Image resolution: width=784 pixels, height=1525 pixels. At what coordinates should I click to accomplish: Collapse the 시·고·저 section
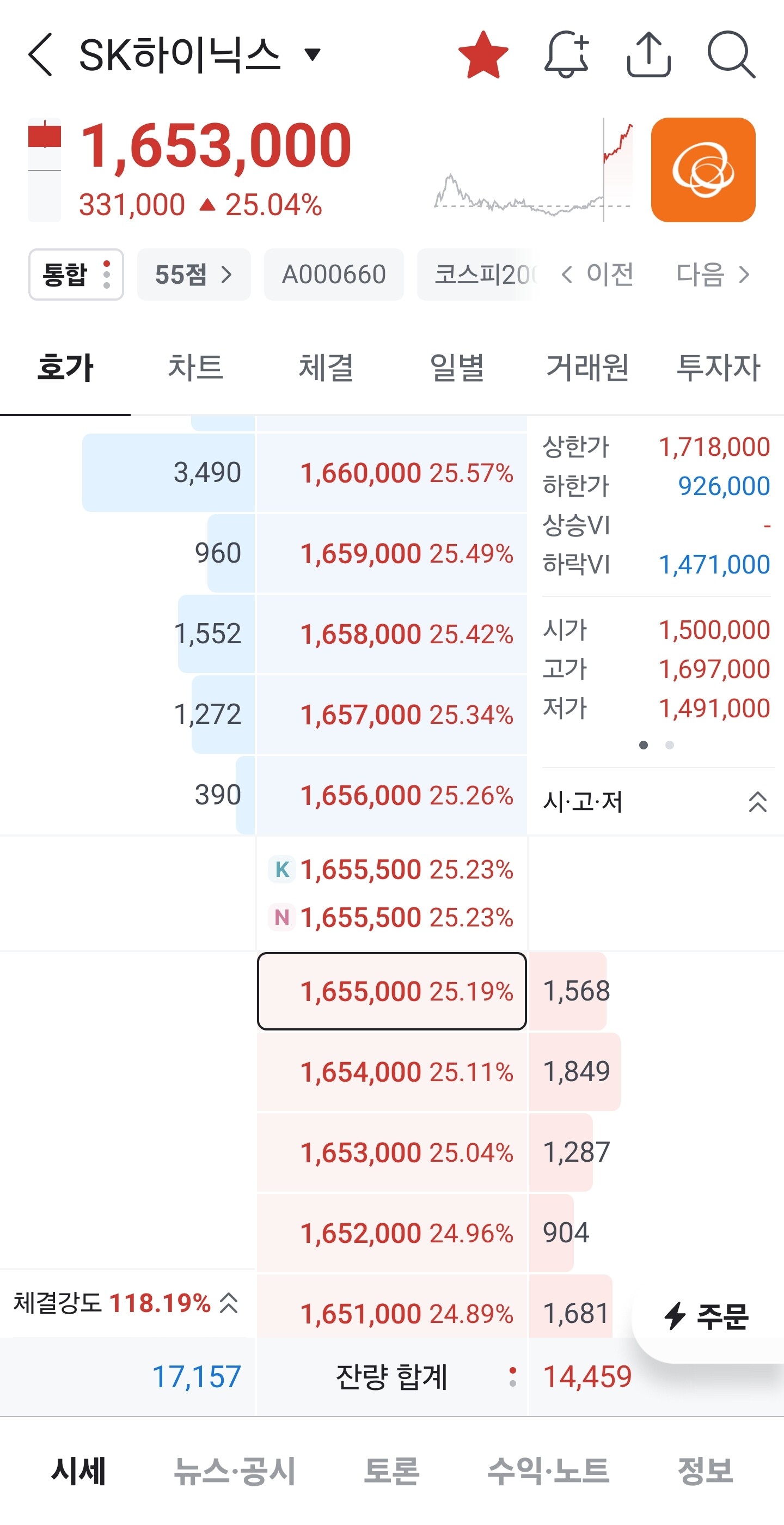(758, 802)
